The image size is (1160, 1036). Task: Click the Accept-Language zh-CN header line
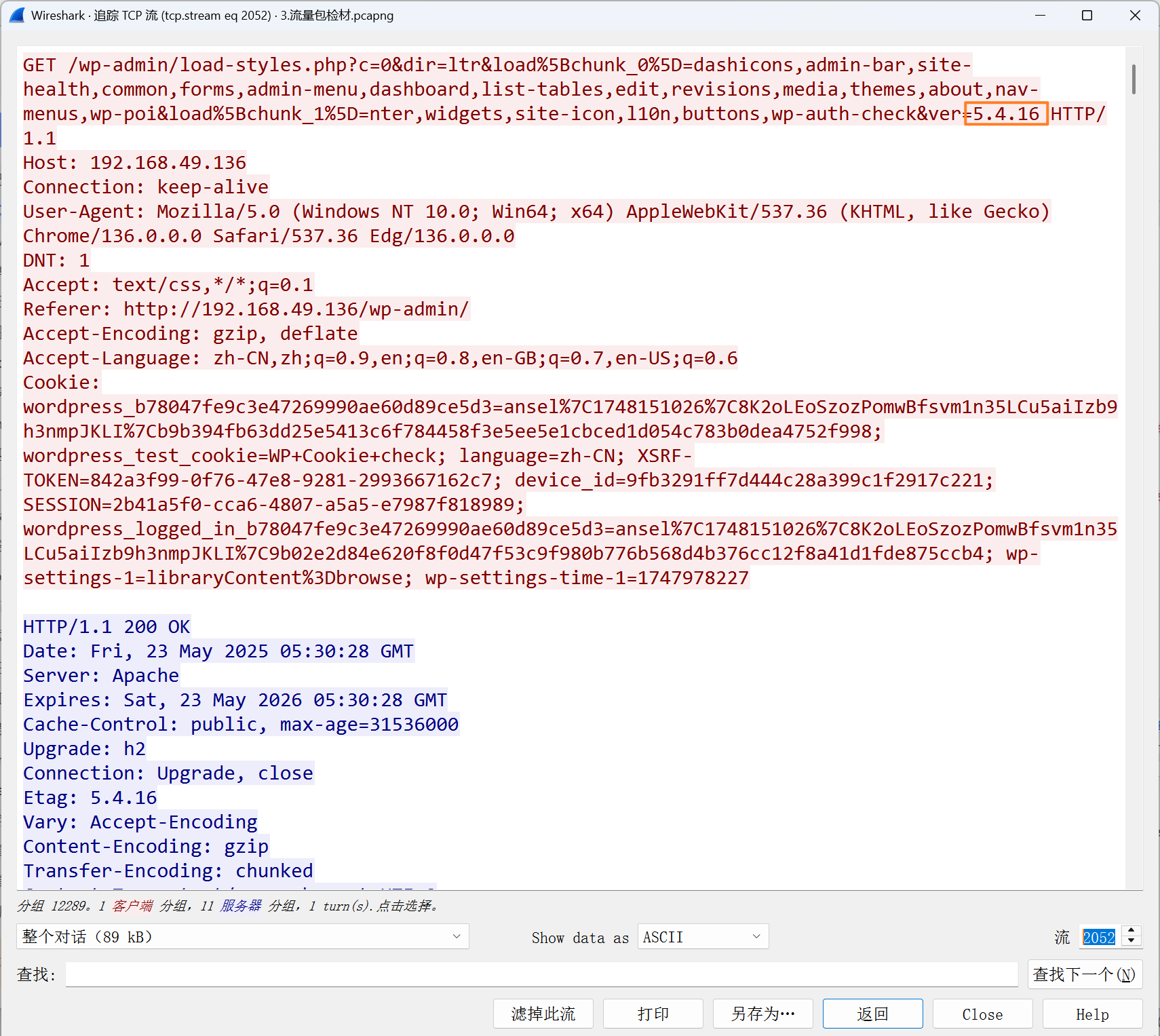point(381,358)
